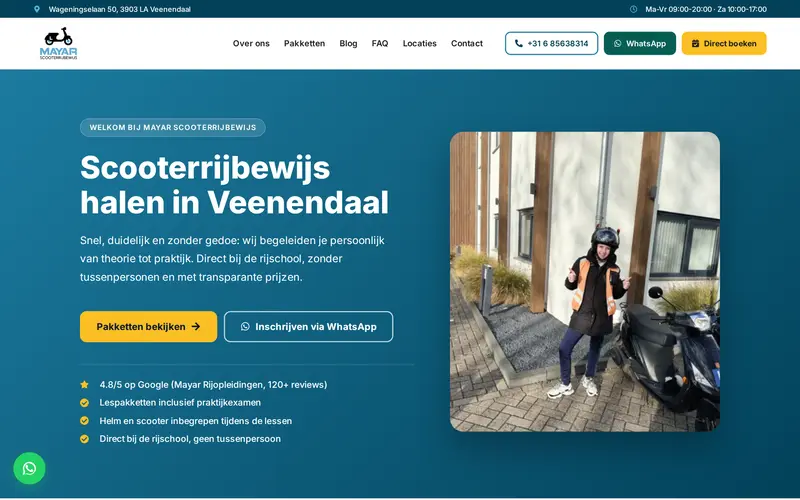800x500 pixels.
Task: Open the floating green WhatsApp chat bubble
Action: (29, 468)
